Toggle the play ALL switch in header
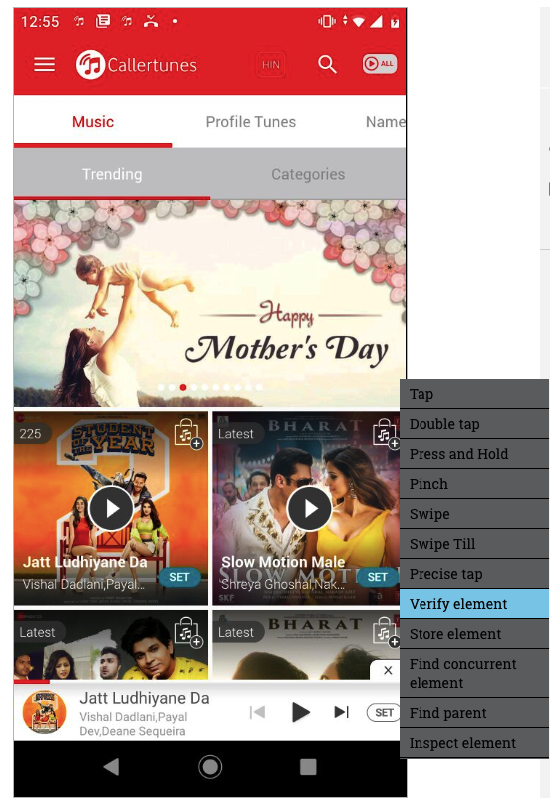This screenshot has width=550, height=806. (380, 64)
